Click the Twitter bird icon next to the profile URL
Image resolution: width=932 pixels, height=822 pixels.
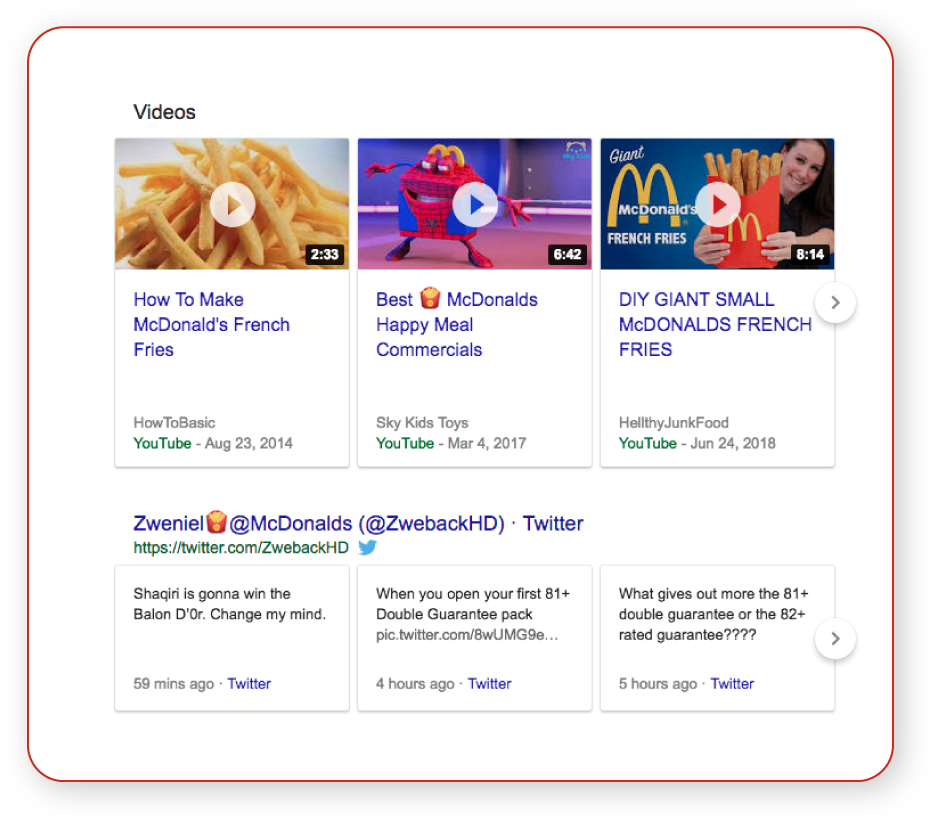(367, 547)
